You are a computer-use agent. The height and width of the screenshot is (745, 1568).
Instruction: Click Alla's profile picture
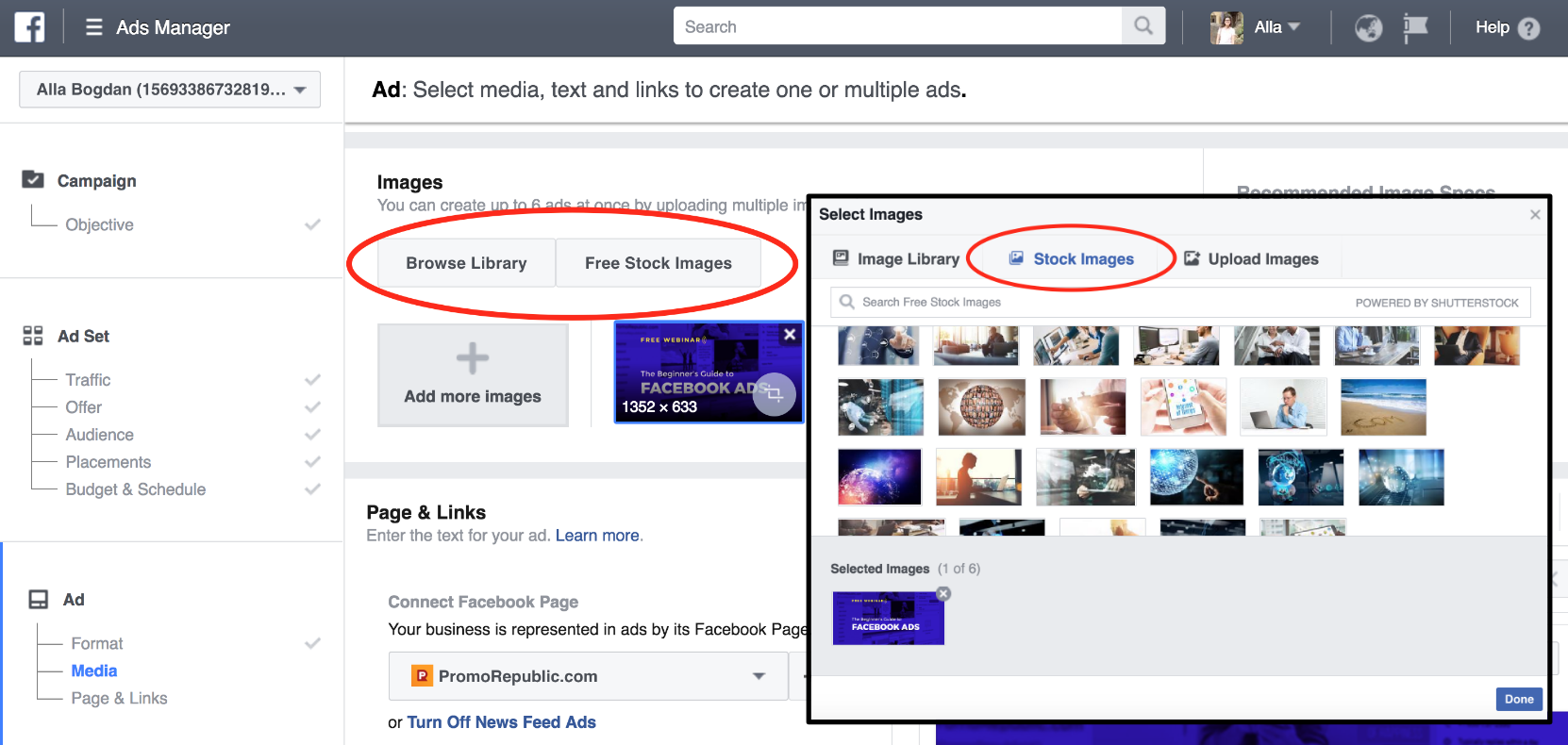[1226, 28]
